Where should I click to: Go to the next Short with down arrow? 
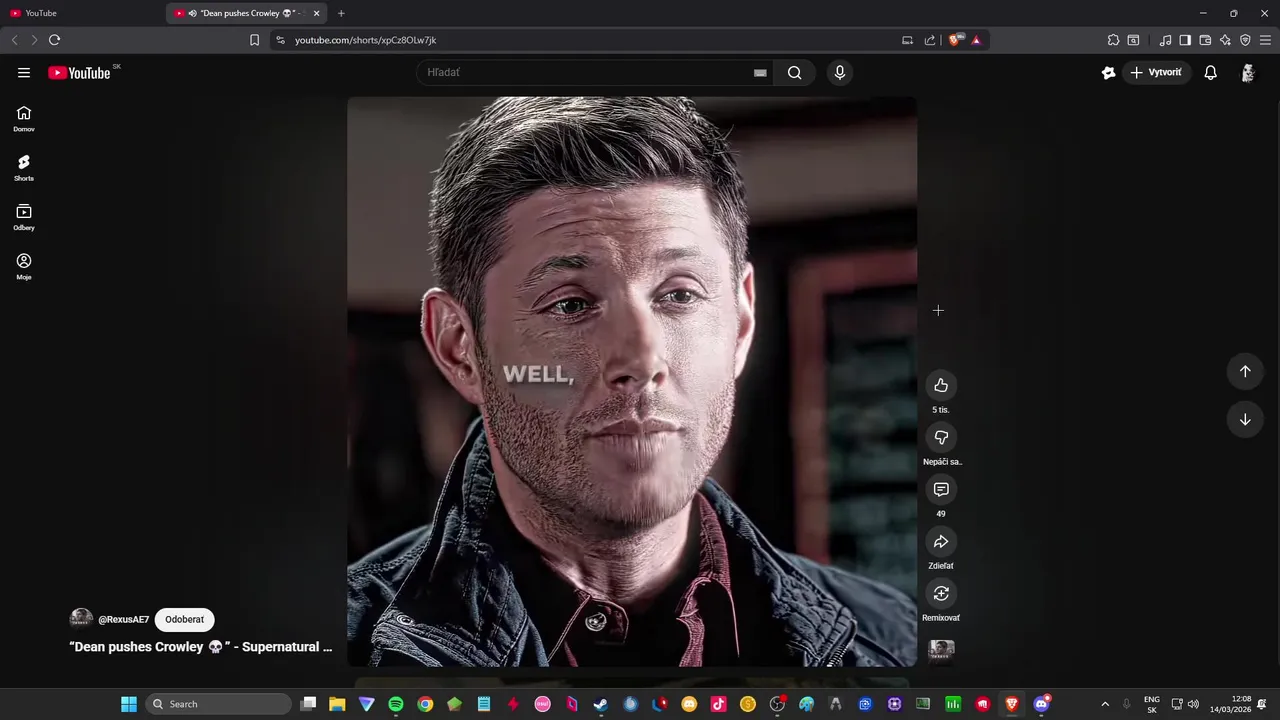click(1245, 419)
